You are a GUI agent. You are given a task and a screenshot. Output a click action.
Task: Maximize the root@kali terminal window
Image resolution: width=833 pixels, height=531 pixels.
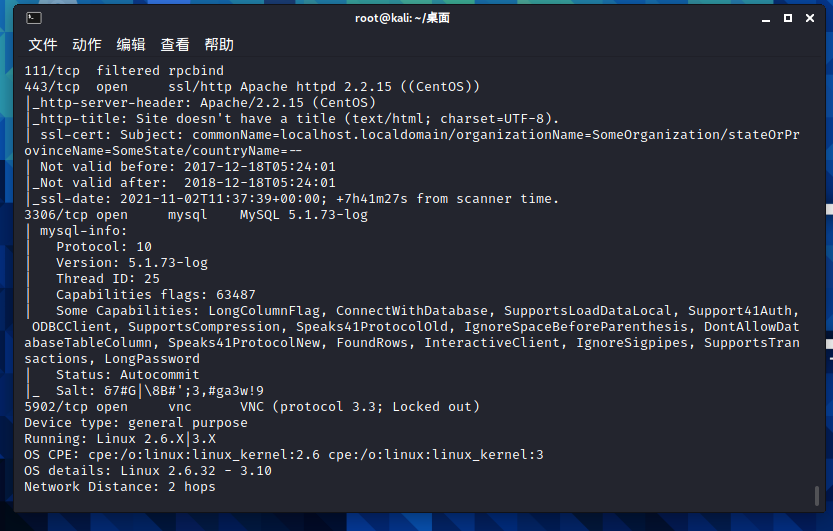tap(788, 18)
